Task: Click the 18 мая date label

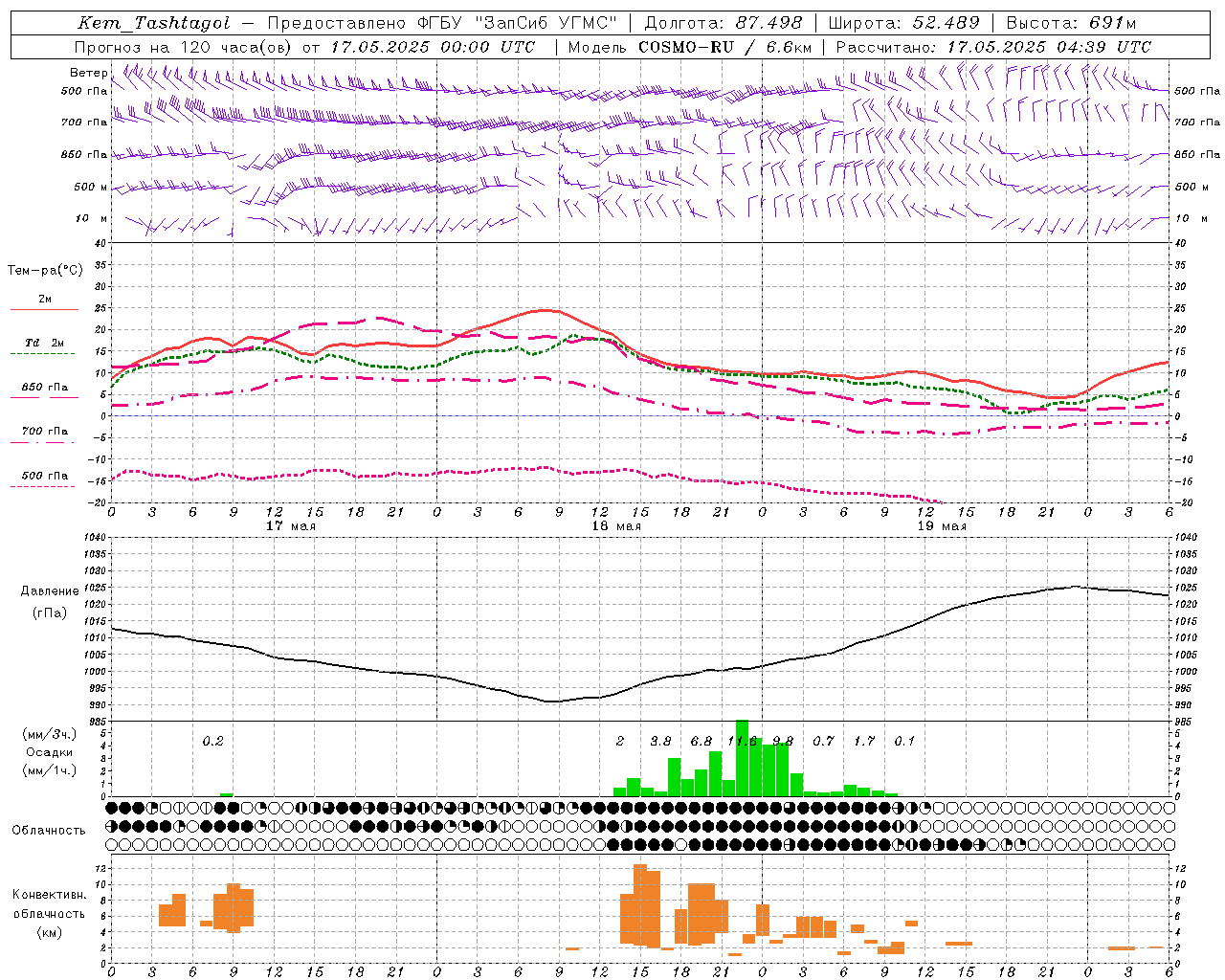Action: [616, 526]
